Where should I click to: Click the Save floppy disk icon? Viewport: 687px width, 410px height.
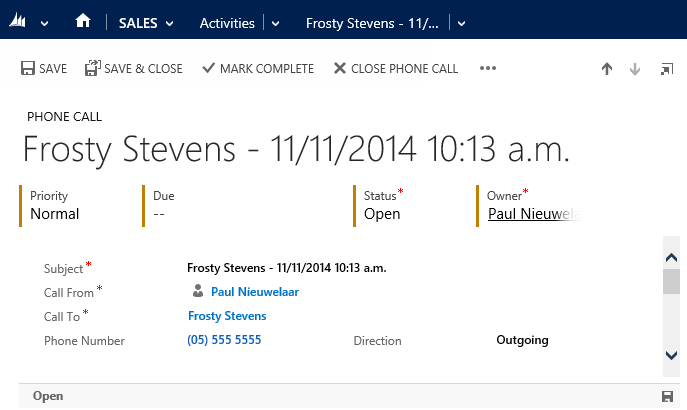click(28, 69)
